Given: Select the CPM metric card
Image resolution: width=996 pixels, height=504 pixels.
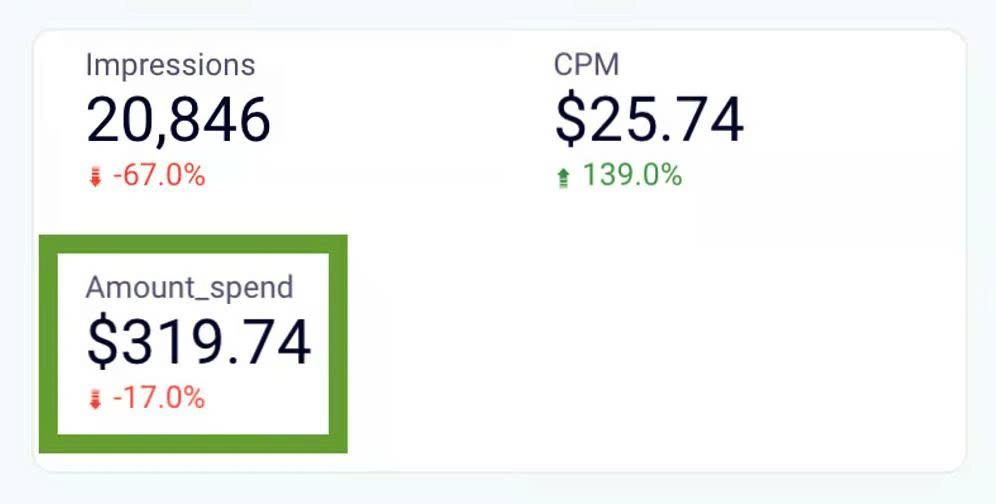Looking at the screenshot, I should (x=649, y=120).
